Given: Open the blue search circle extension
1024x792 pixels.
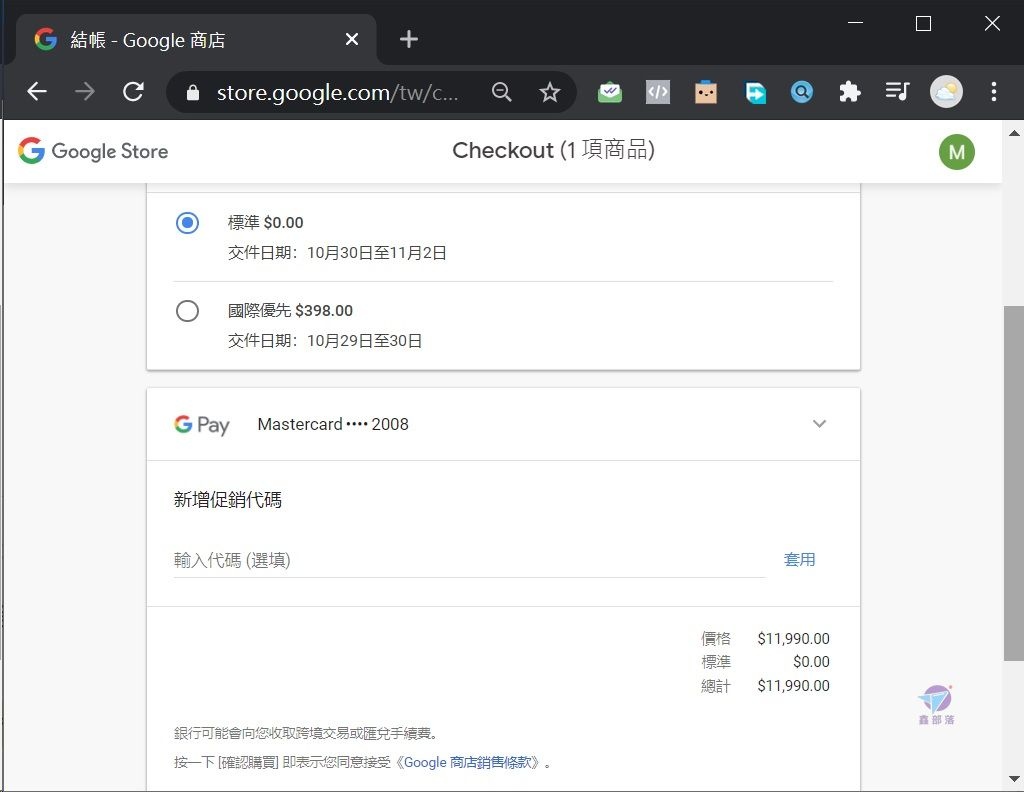Looking at the screenshot, I should point(802,92).
